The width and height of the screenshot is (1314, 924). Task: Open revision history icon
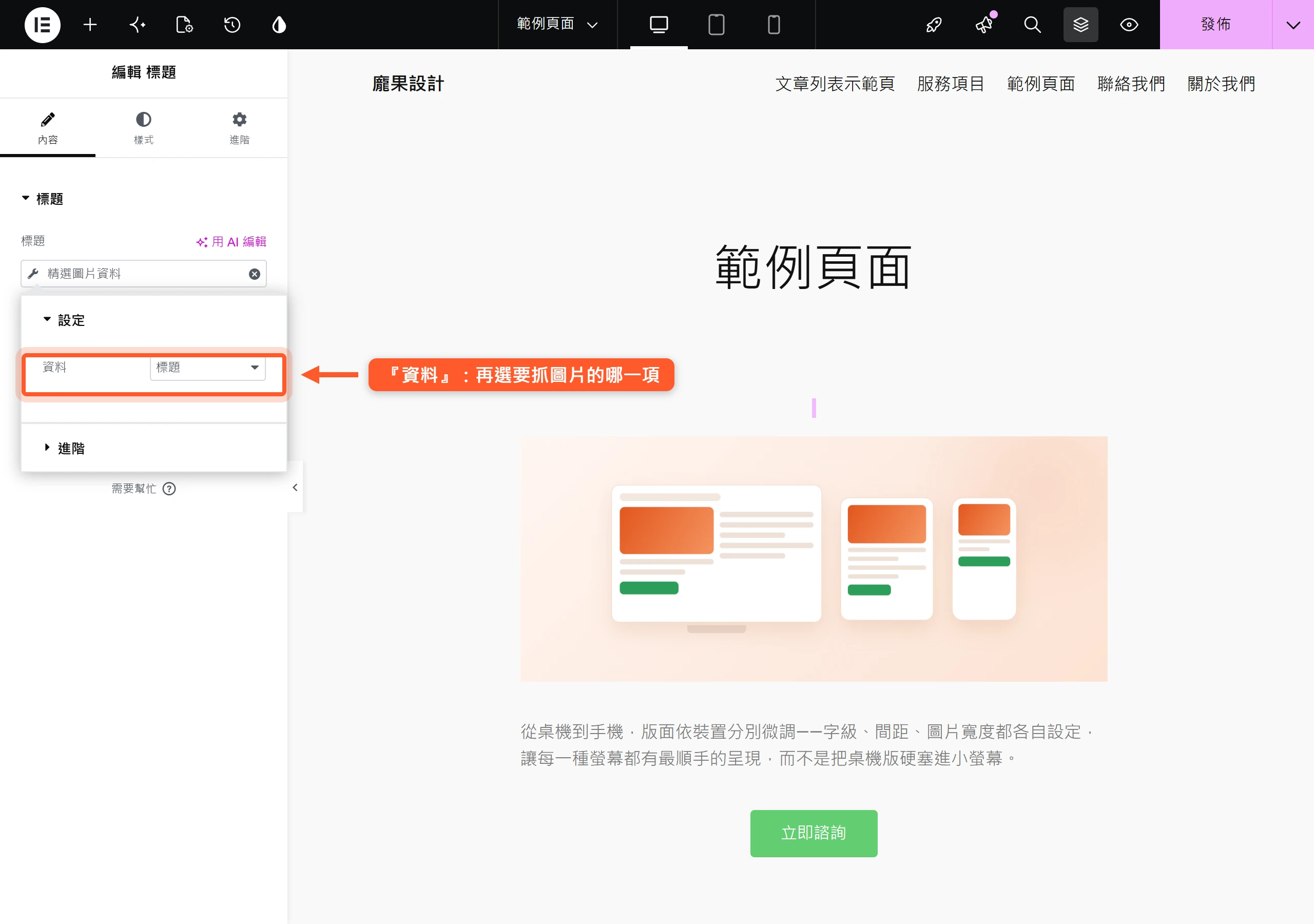pos(232,25)
